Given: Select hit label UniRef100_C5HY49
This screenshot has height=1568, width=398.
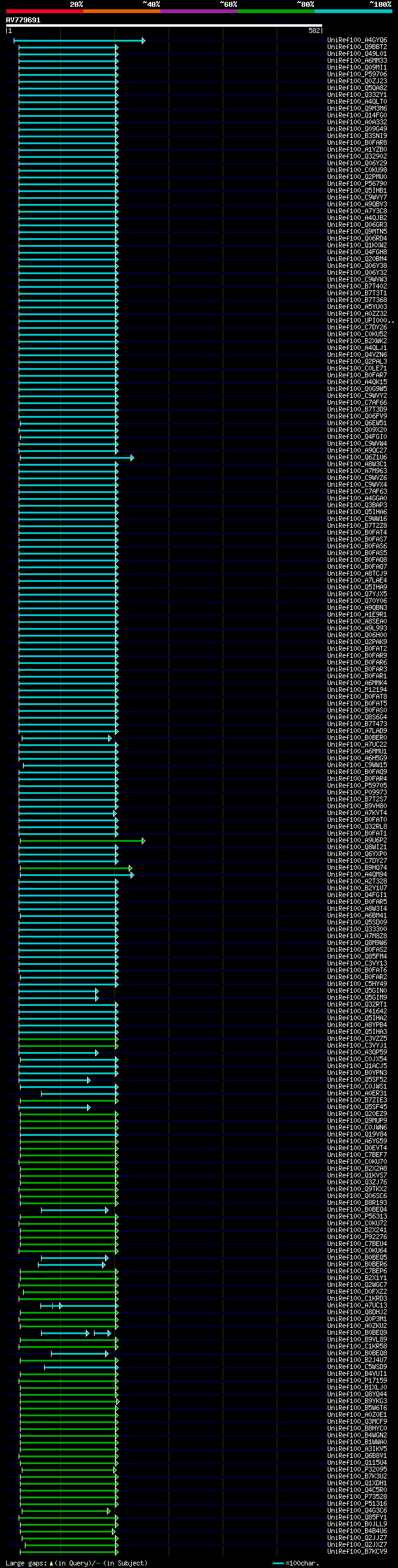Looking at the screenshot, I should 357,984.
